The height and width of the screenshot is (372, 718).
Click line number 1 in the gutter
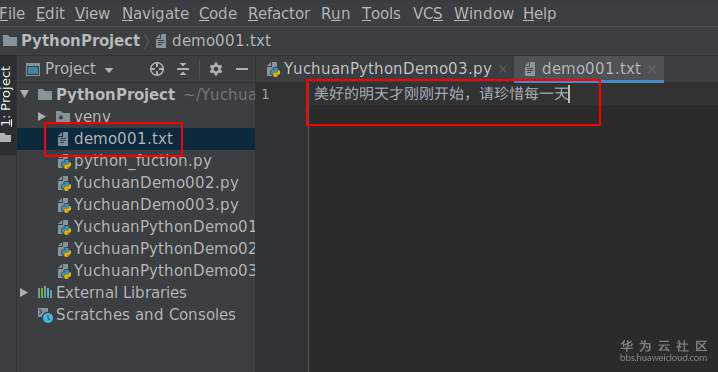[265, 95]
